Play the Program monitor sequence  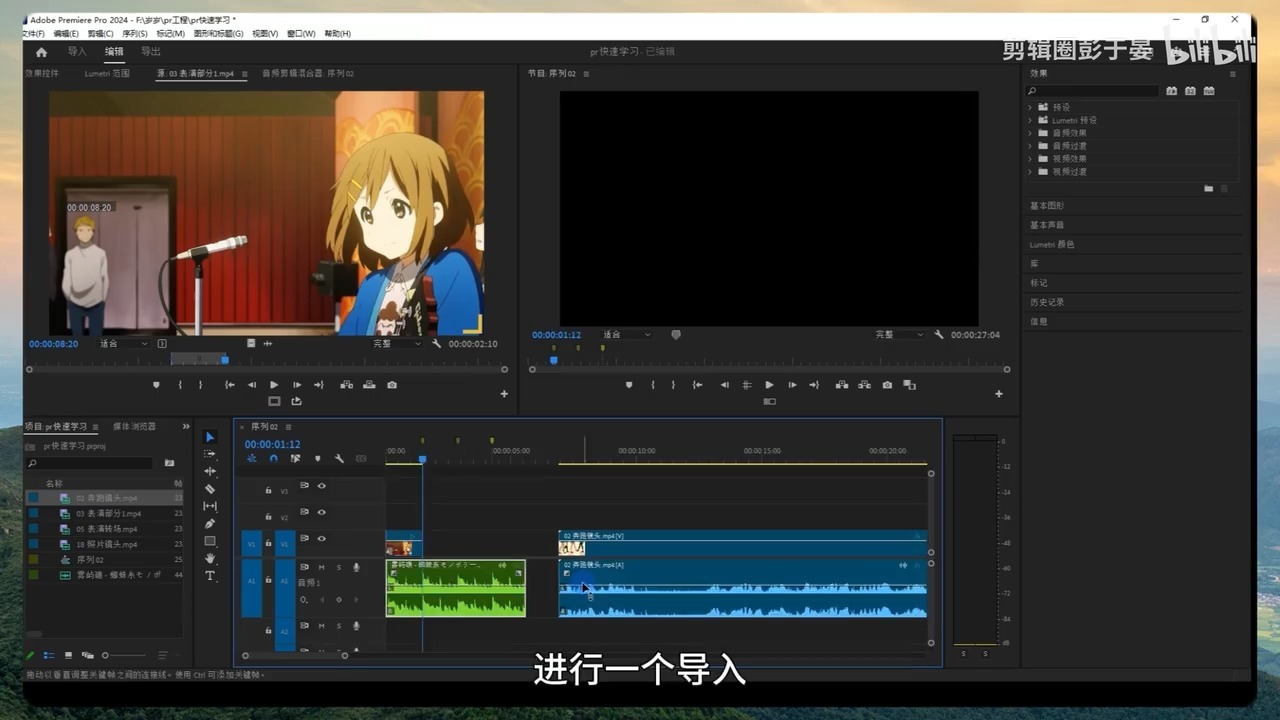769,385
